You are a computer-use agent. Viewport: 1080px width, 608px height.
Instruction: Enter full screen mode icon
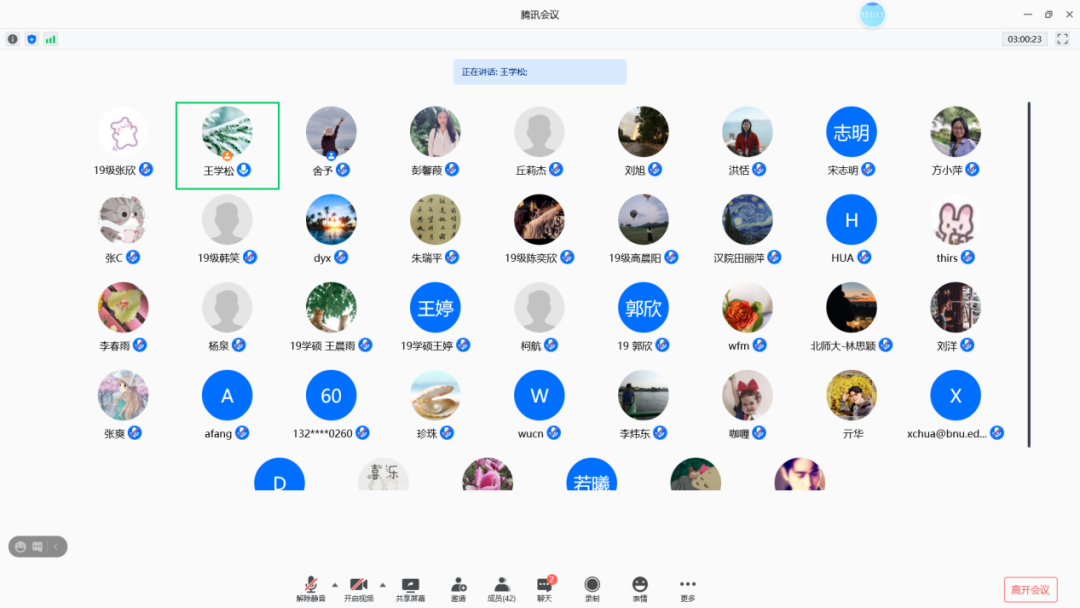[x=1062, y=39]
